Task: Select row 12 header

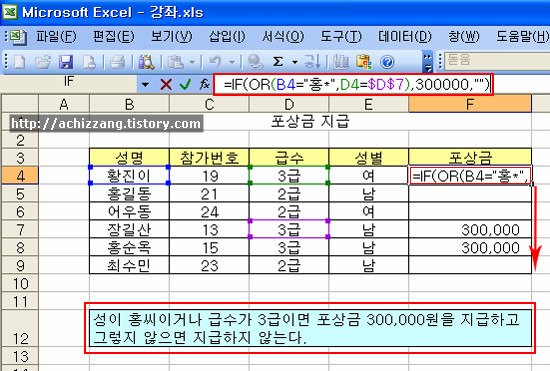Action: [x=20, y=328]
